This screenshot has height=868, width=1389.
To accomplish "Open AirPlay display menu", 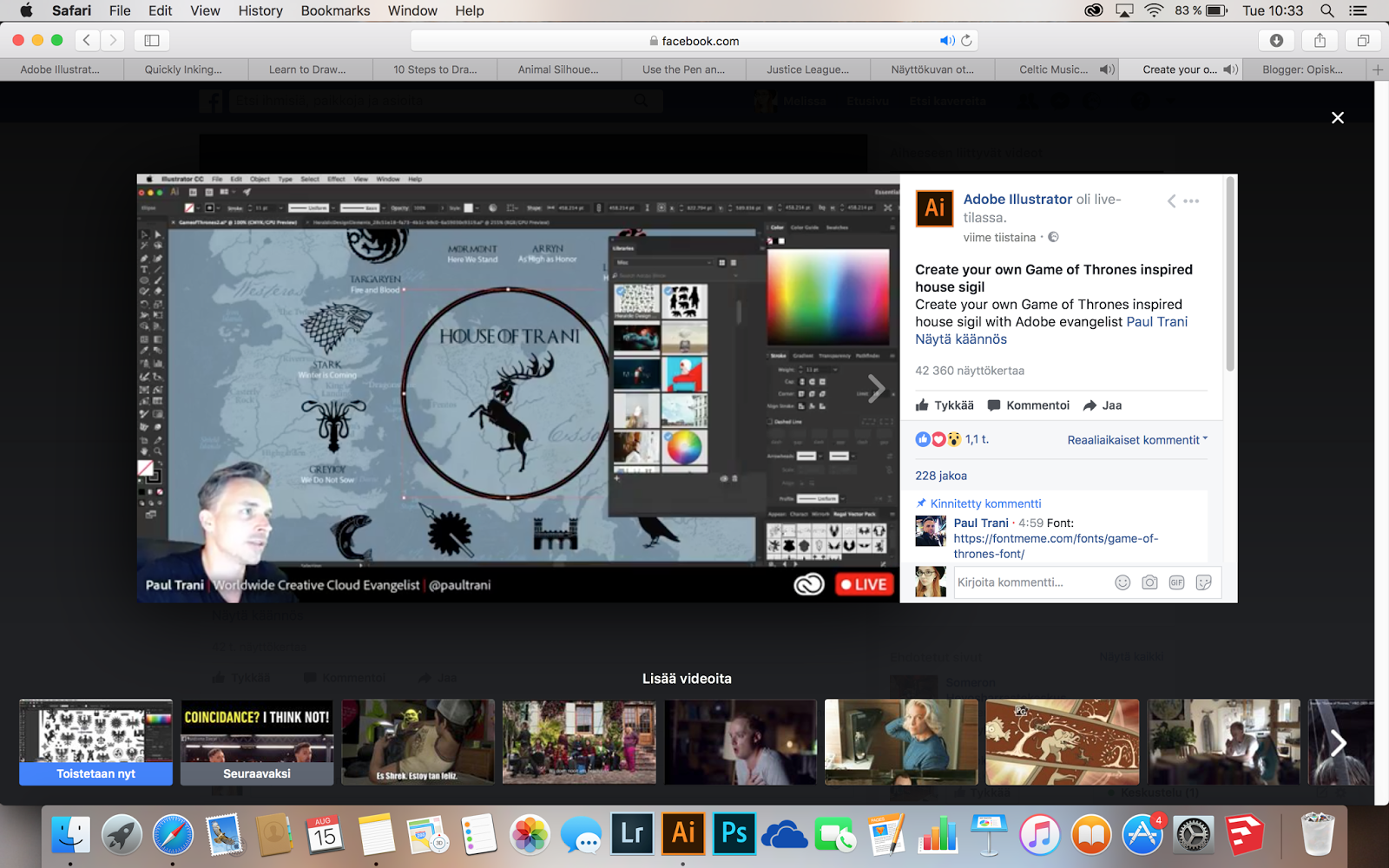I will point(1124,10).
